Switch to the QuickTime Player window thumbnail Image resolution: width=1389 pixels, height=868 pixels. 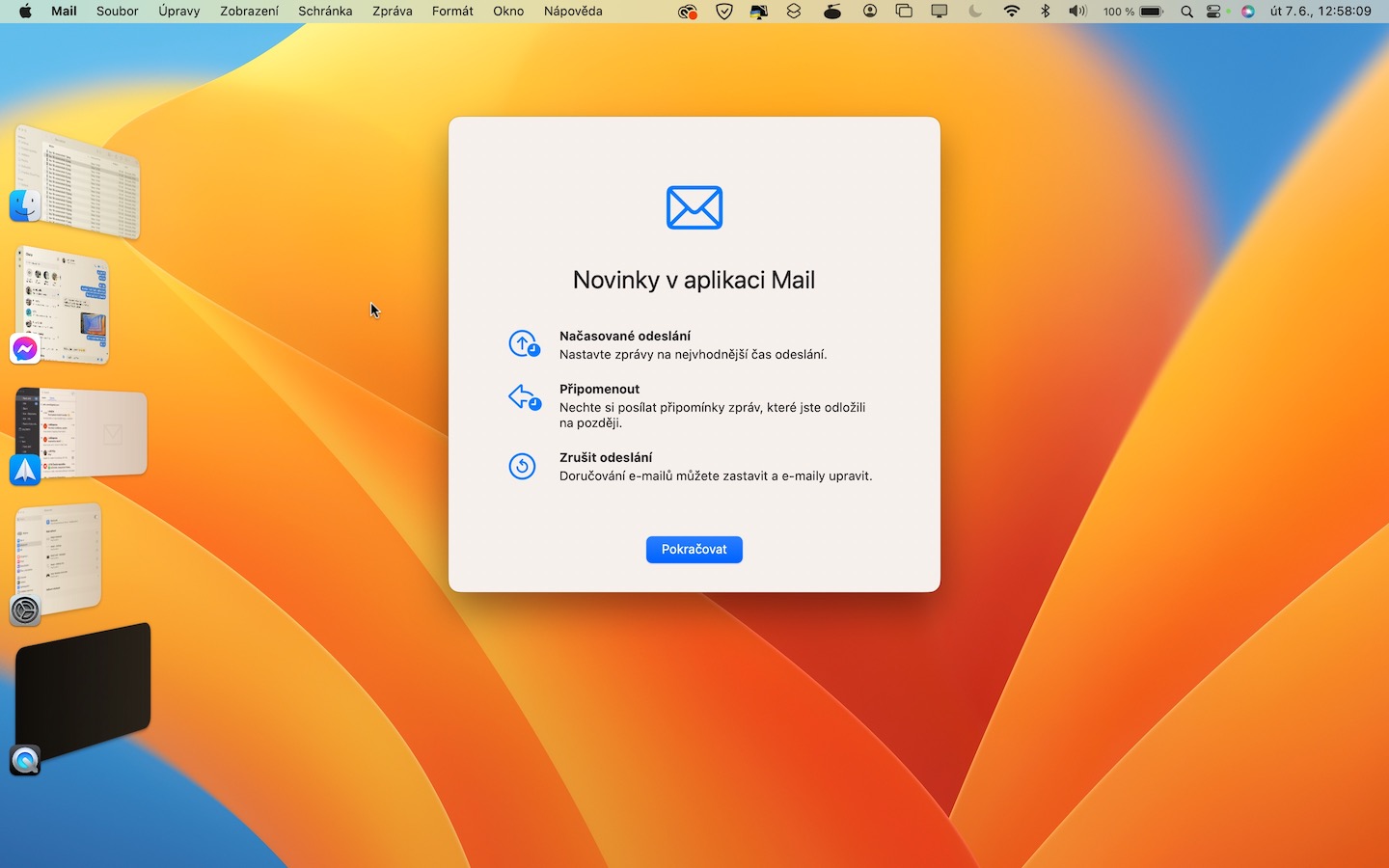click(84, 691)
